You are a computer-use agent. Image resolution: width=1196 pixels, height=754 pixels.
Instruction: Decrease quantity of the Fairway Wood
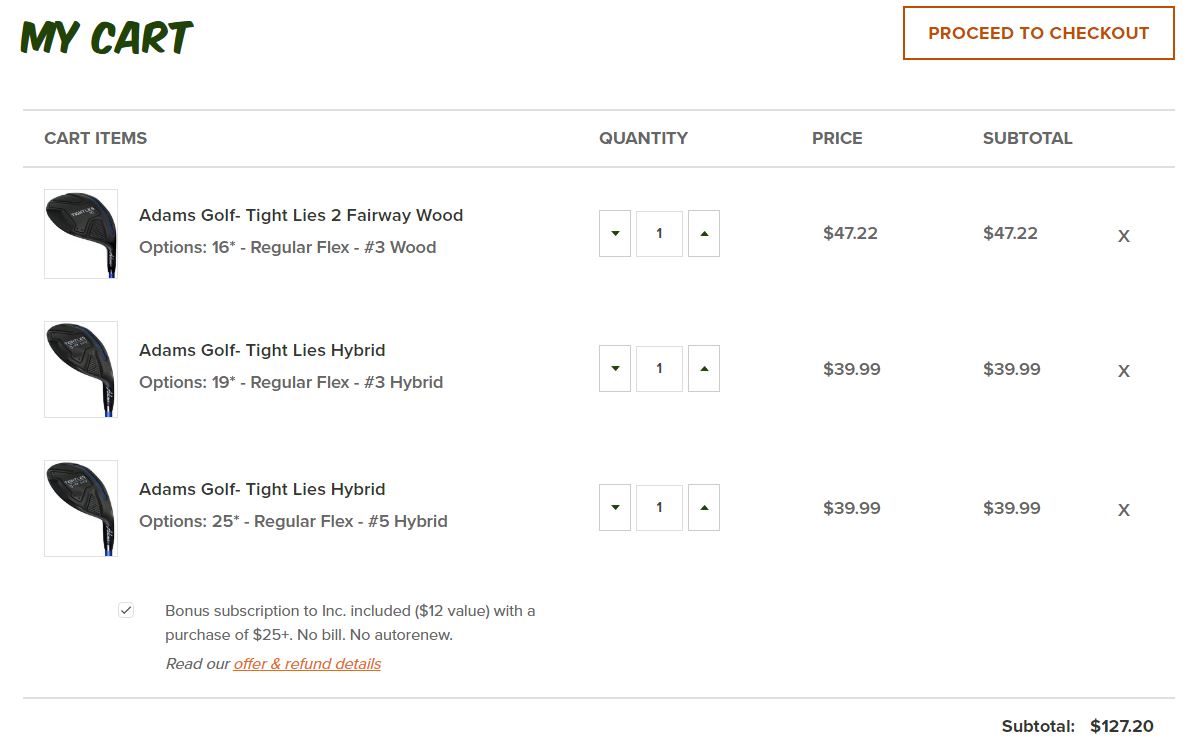click(615, 233)
